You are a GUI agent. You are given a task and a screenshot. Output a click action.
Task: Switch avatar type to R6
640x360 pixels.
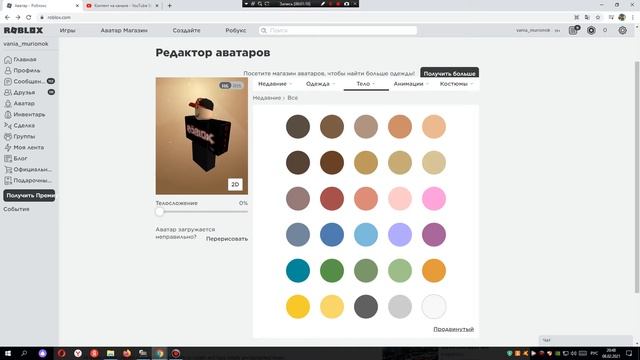pos(225,86)
